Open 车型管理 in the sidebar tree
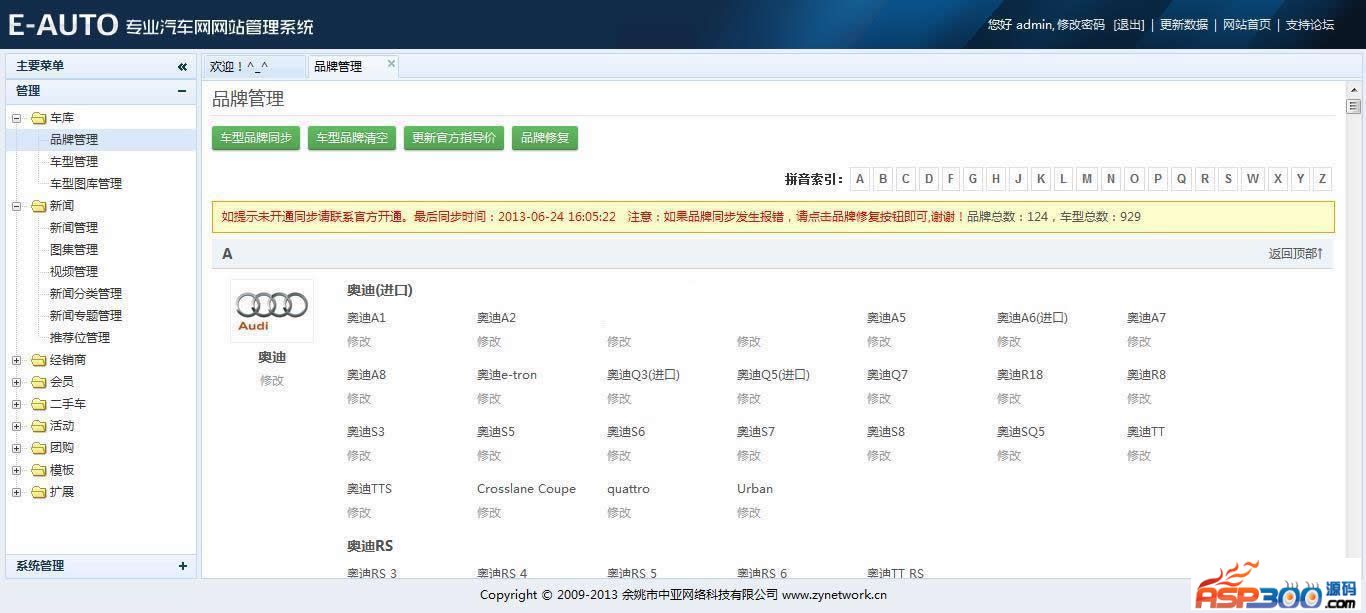The height and width of the screenshot is (613, 1366). pyautogui.click(x=74, y=162)
